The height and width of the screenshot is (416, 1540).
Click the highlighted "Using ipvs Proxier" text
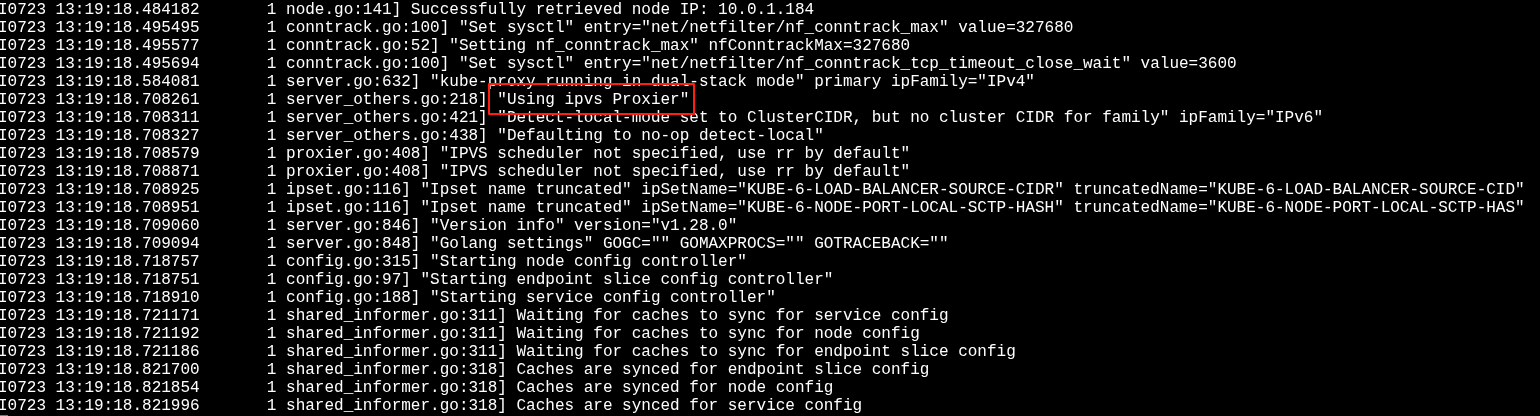pos(592,99)
